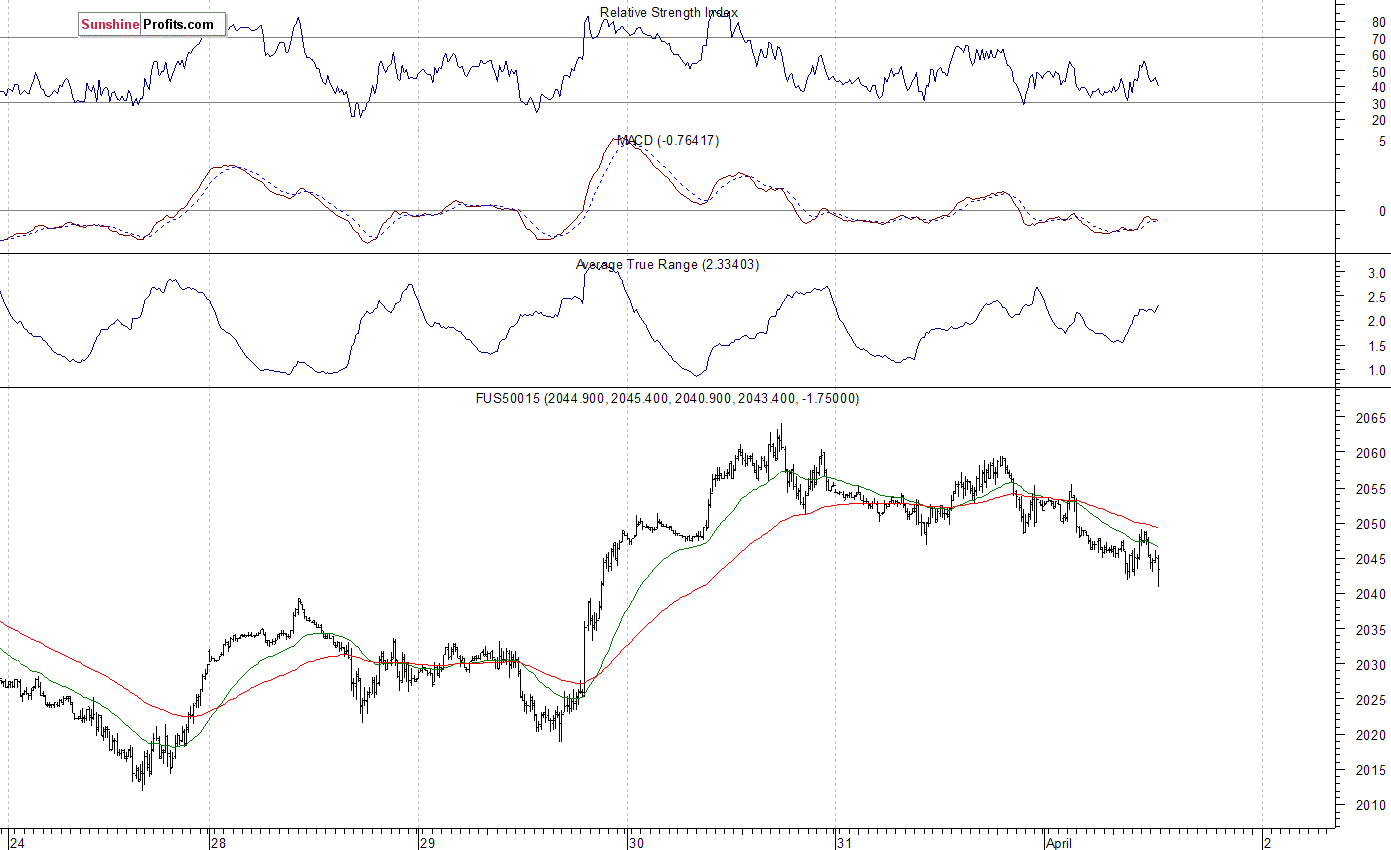Click the MACD (-0.76417) panel title
Image resolution: width=1391 pixels, height=850 pixels.
668,140
